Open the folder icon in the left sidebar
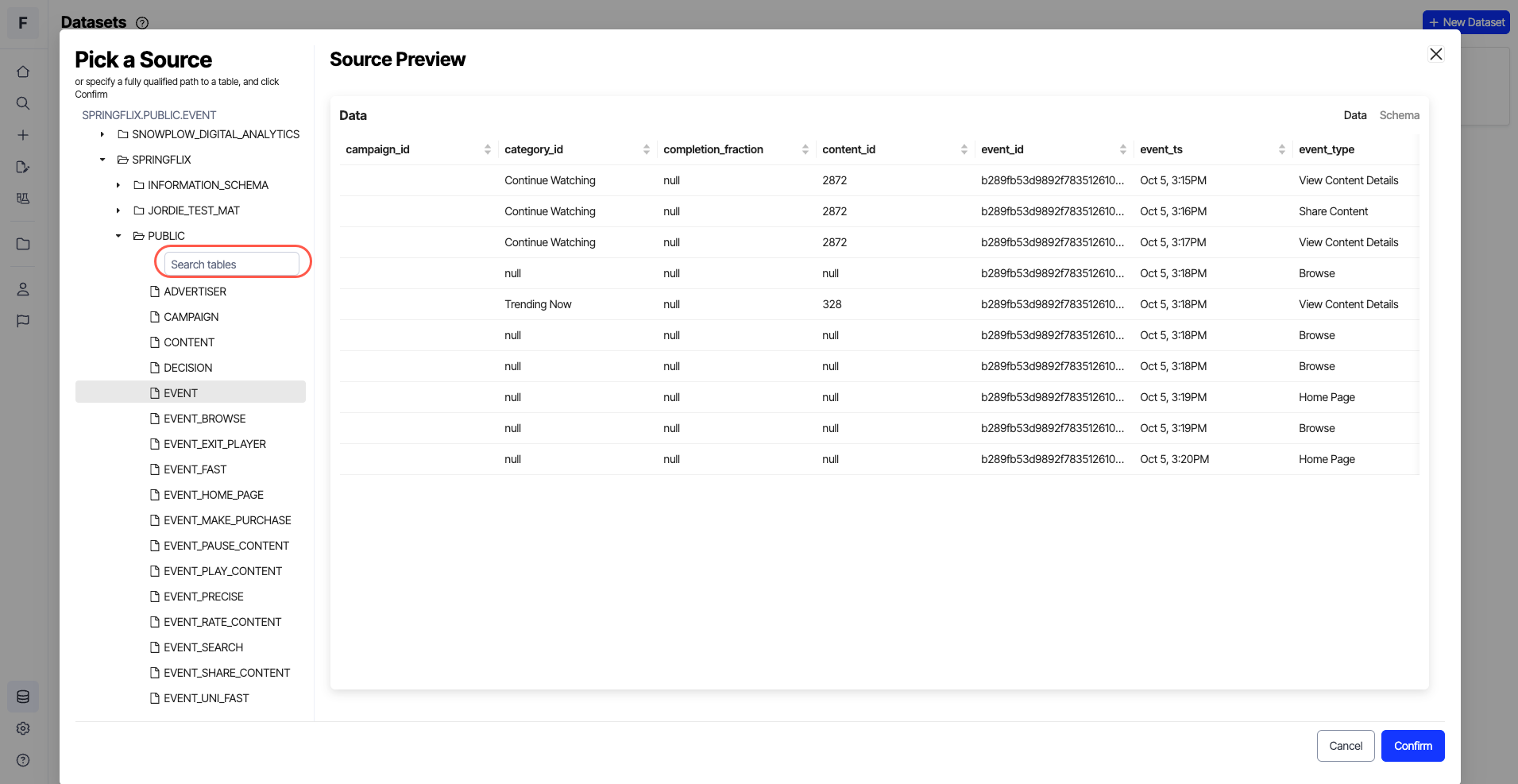This screenshot has height=784, width=1518. tap(23, 244)
